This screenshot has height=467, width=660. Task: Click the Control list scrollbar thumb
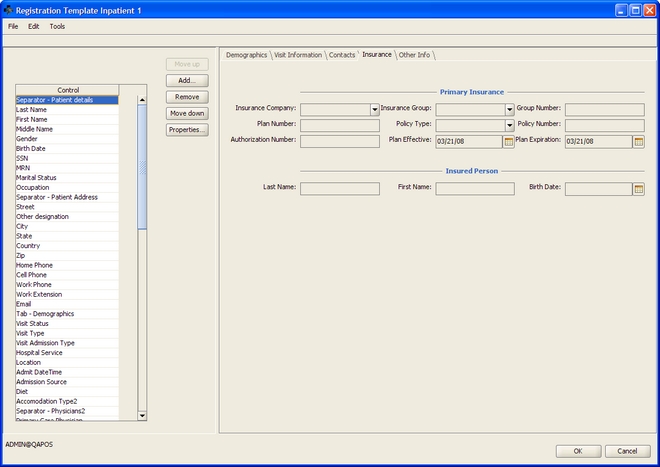coord(142,167)
